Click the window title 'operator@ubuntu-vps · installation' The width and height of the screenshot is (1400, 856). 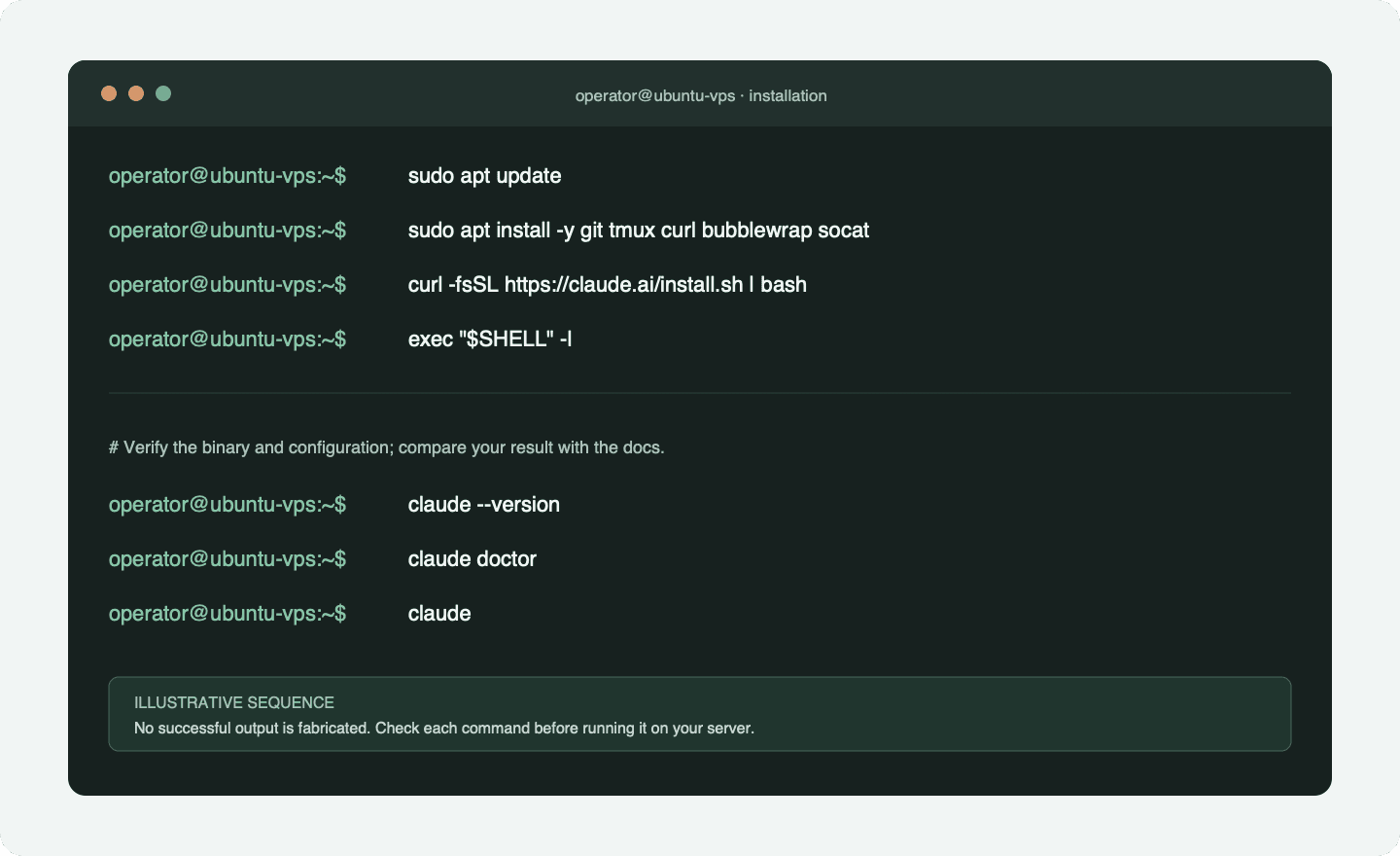point(701,95)
